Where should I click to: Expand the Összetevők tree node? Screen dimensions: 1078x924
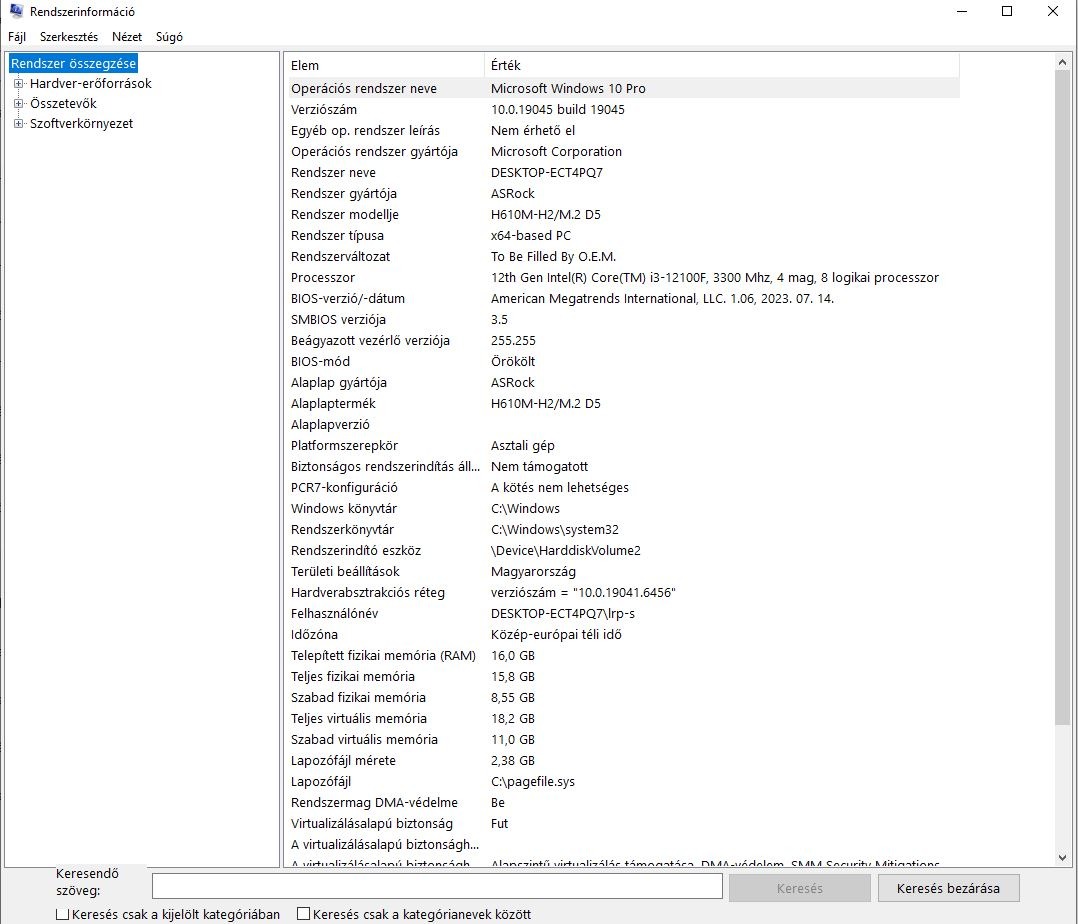point(19,104)
